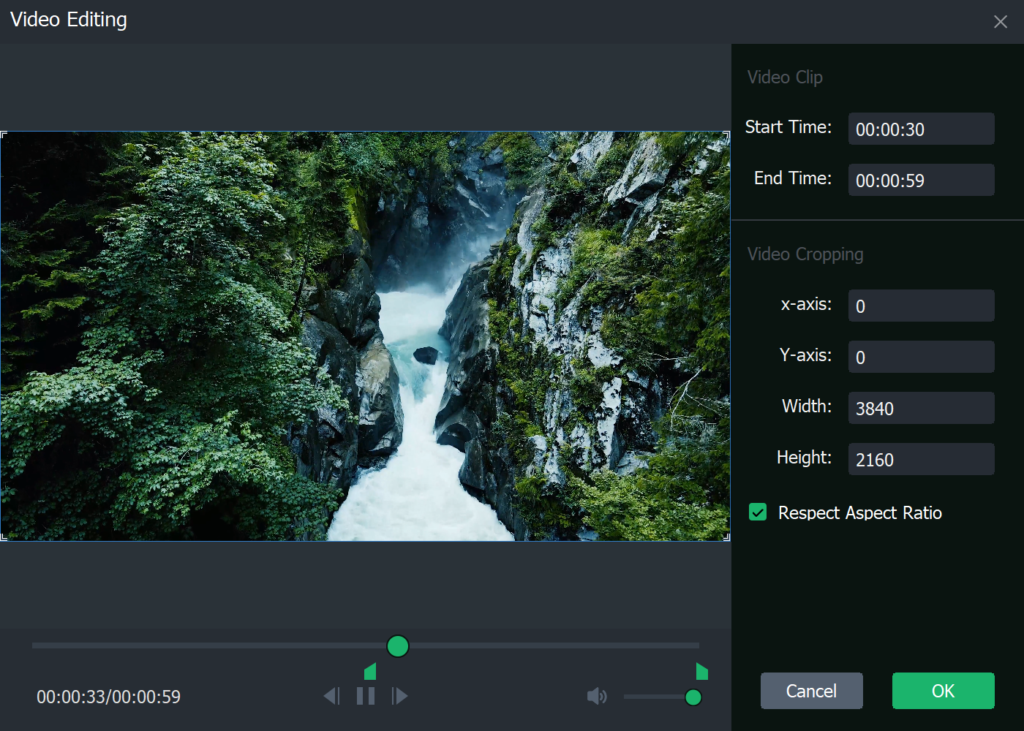This screenshot has height=731, width=1024.
Task: Click the Height field showing 2160
Action: 921,459
